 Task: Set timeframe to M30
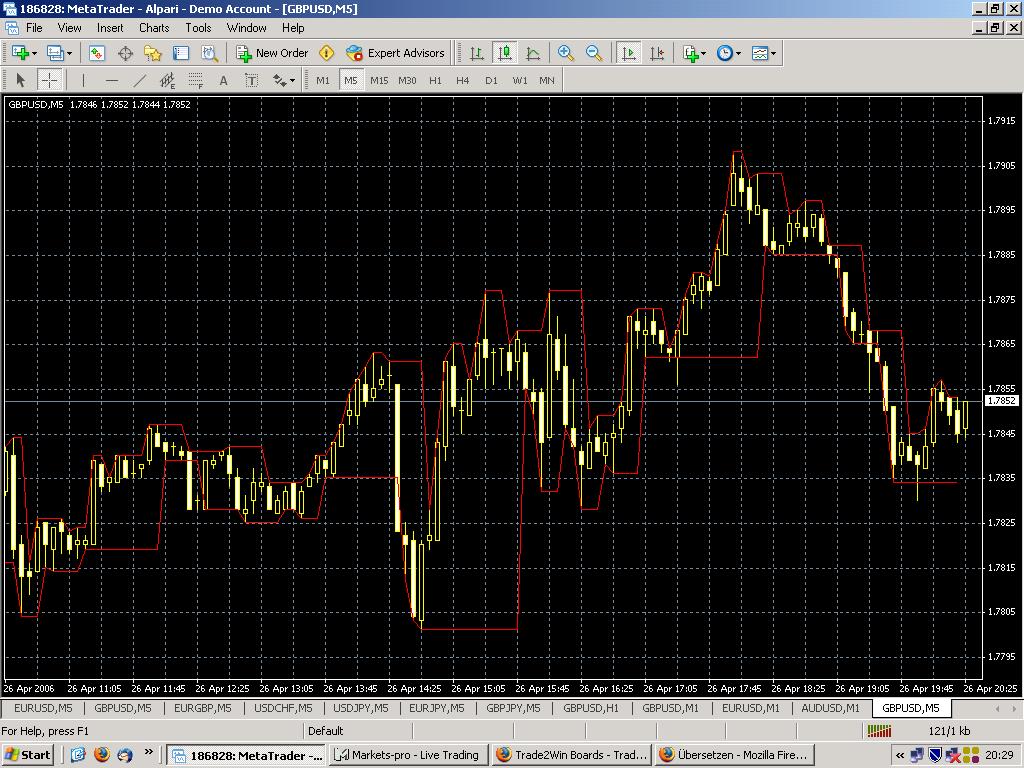407,80
